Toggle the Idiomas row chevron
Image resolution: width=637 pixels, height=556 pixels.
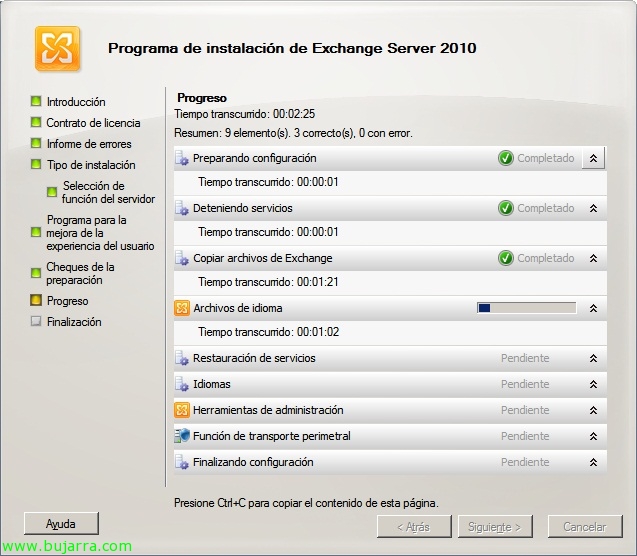[x=593, y=384]
